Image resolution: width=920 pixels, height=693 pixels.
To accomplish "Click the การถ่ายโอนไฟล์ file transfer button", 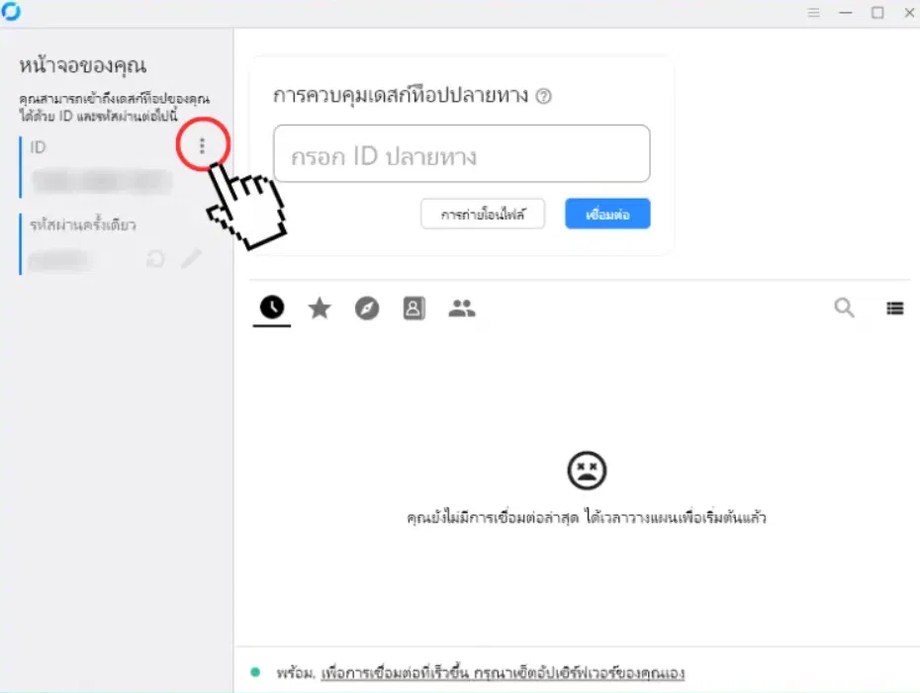I will [482, 214].
